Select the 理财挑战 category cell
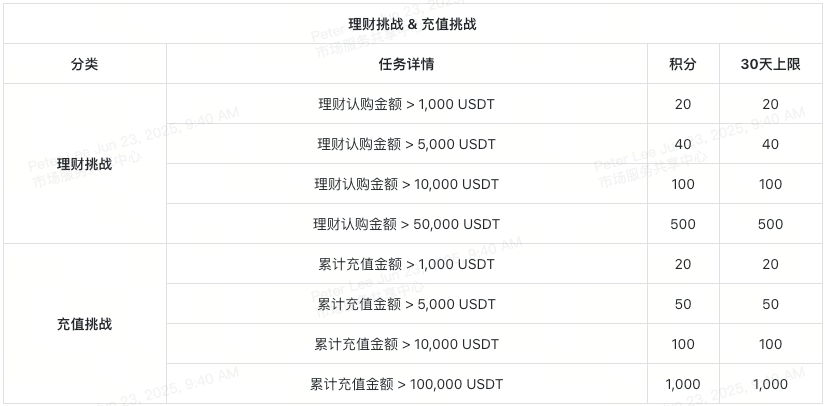 click(x=85, y=164)
